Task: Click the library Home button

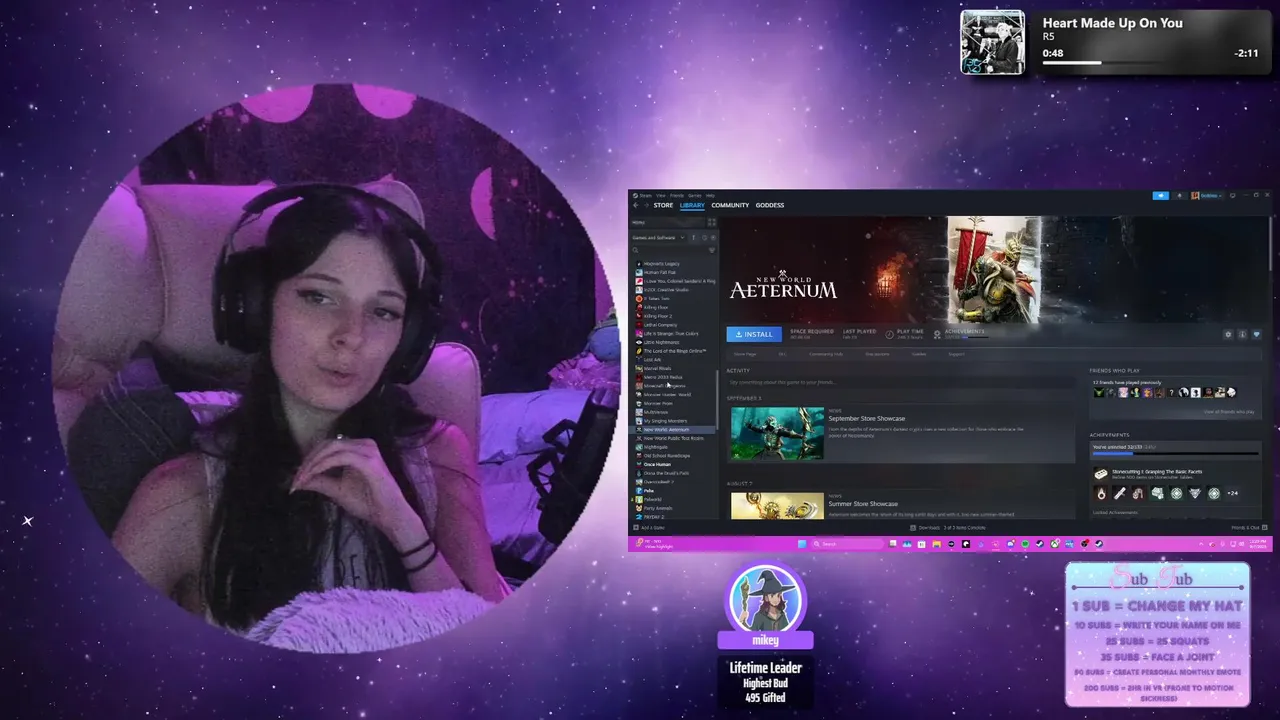Action: coord(667,222)
